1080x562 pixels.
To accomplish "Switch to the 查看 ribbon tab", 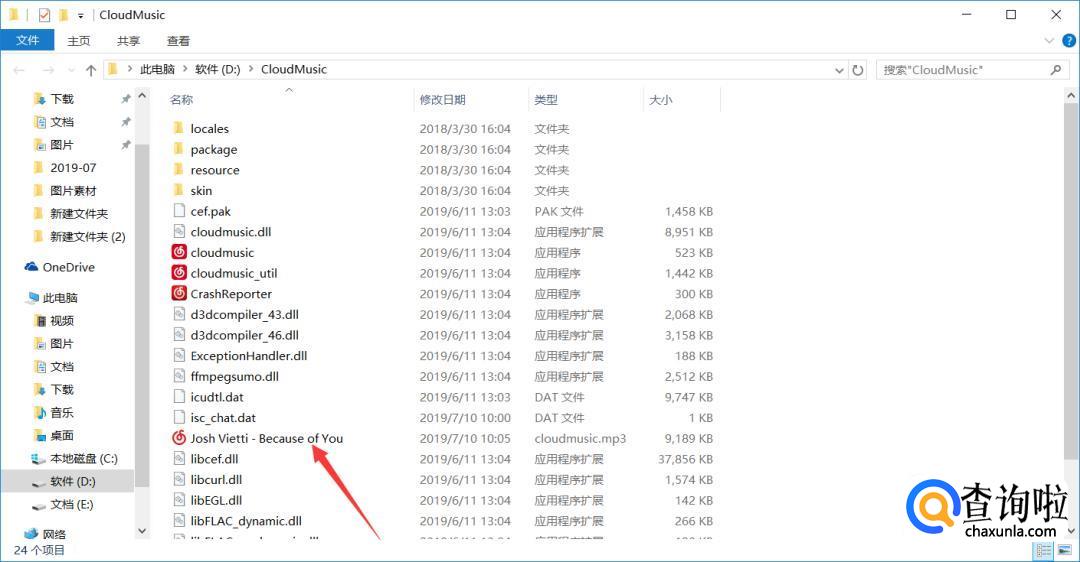I will [178, 41].
